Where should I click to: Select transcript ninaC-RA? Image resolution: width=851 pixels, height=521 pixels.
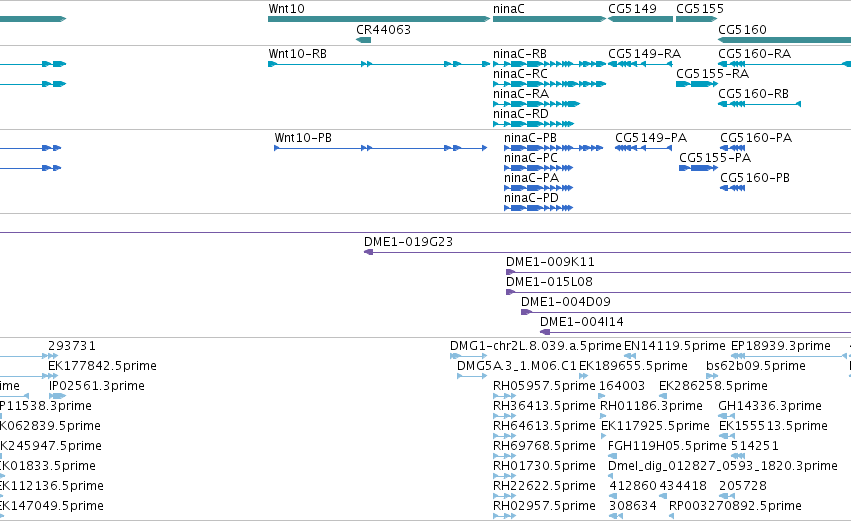[536, 104]
